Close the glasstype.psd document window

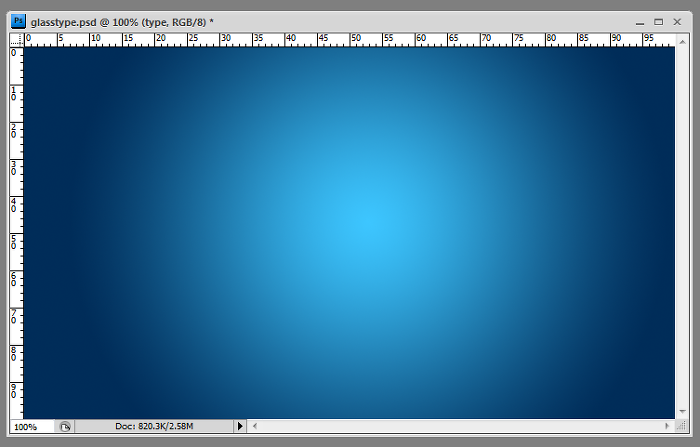677,22
